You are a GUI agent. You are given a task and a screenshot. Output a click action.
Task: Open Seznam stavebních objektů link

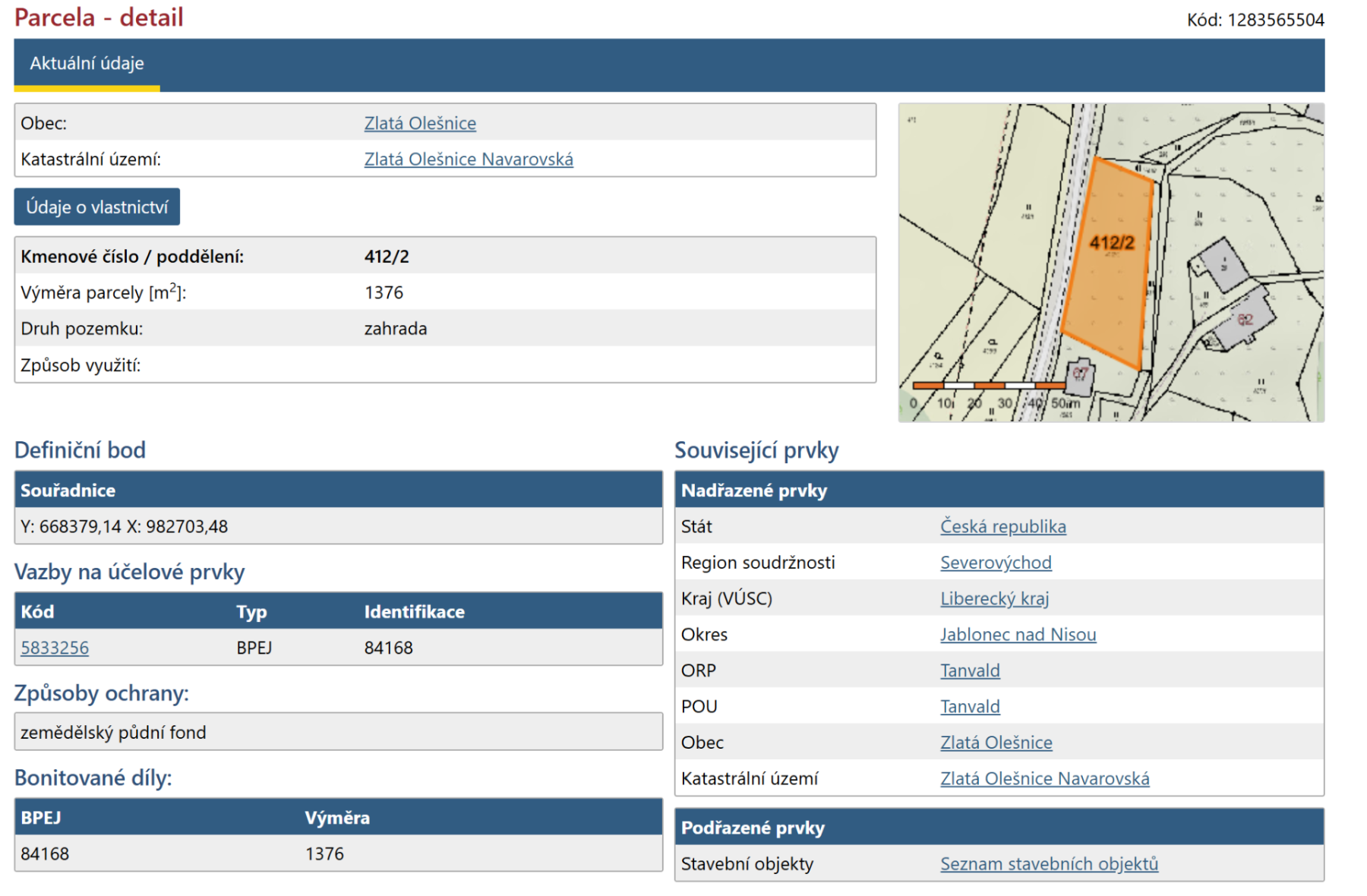point(1050,864)
